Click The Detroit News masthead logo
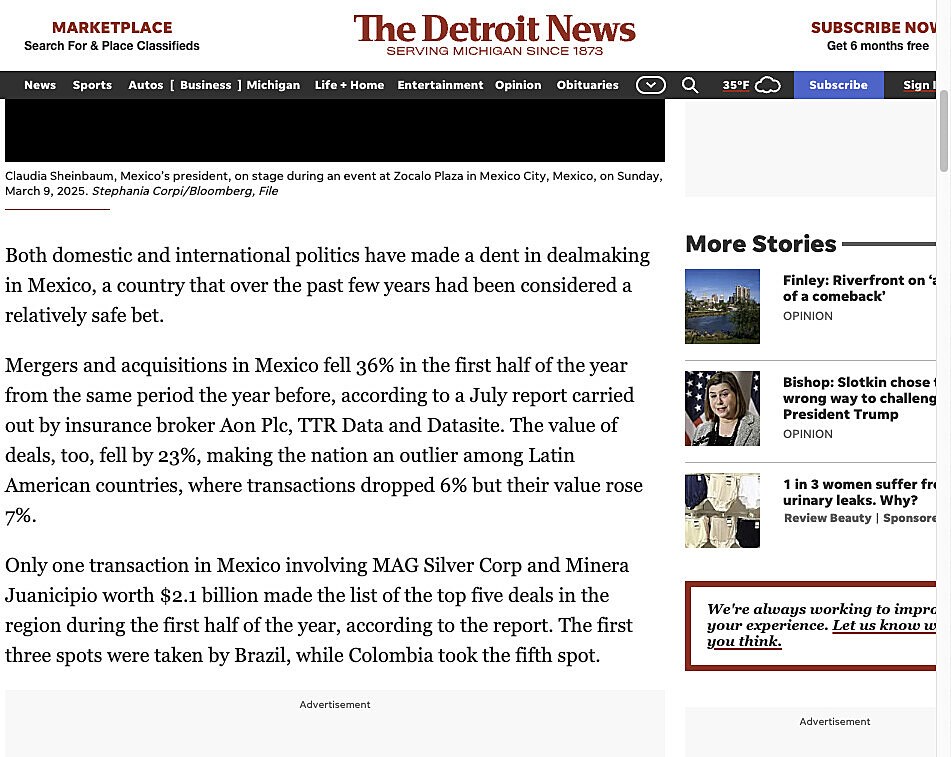Screen dimensions: 951x757 (496, 33)
